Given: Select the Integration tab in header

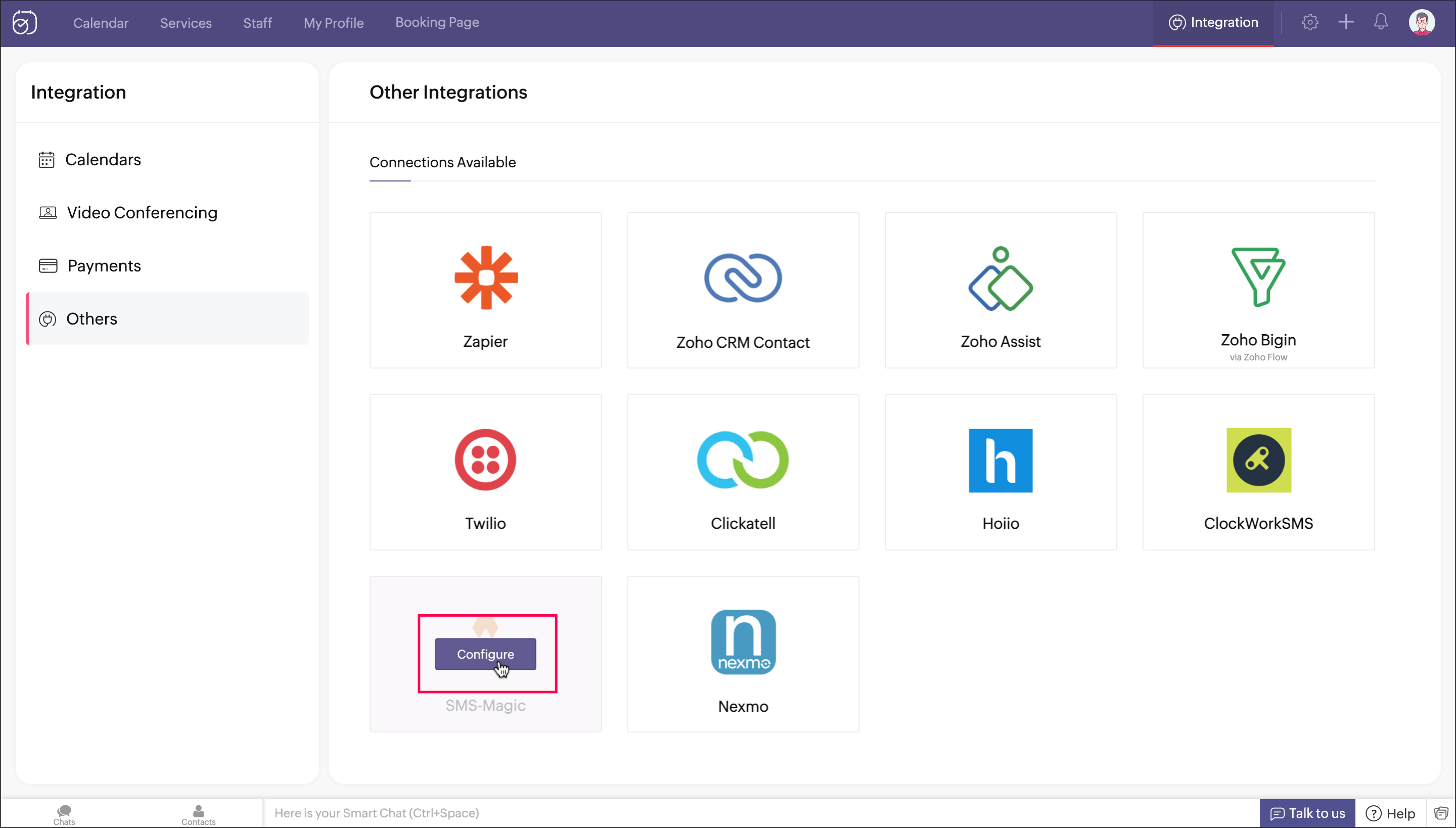Looking at the screenshot, I should click(1213, 22).
